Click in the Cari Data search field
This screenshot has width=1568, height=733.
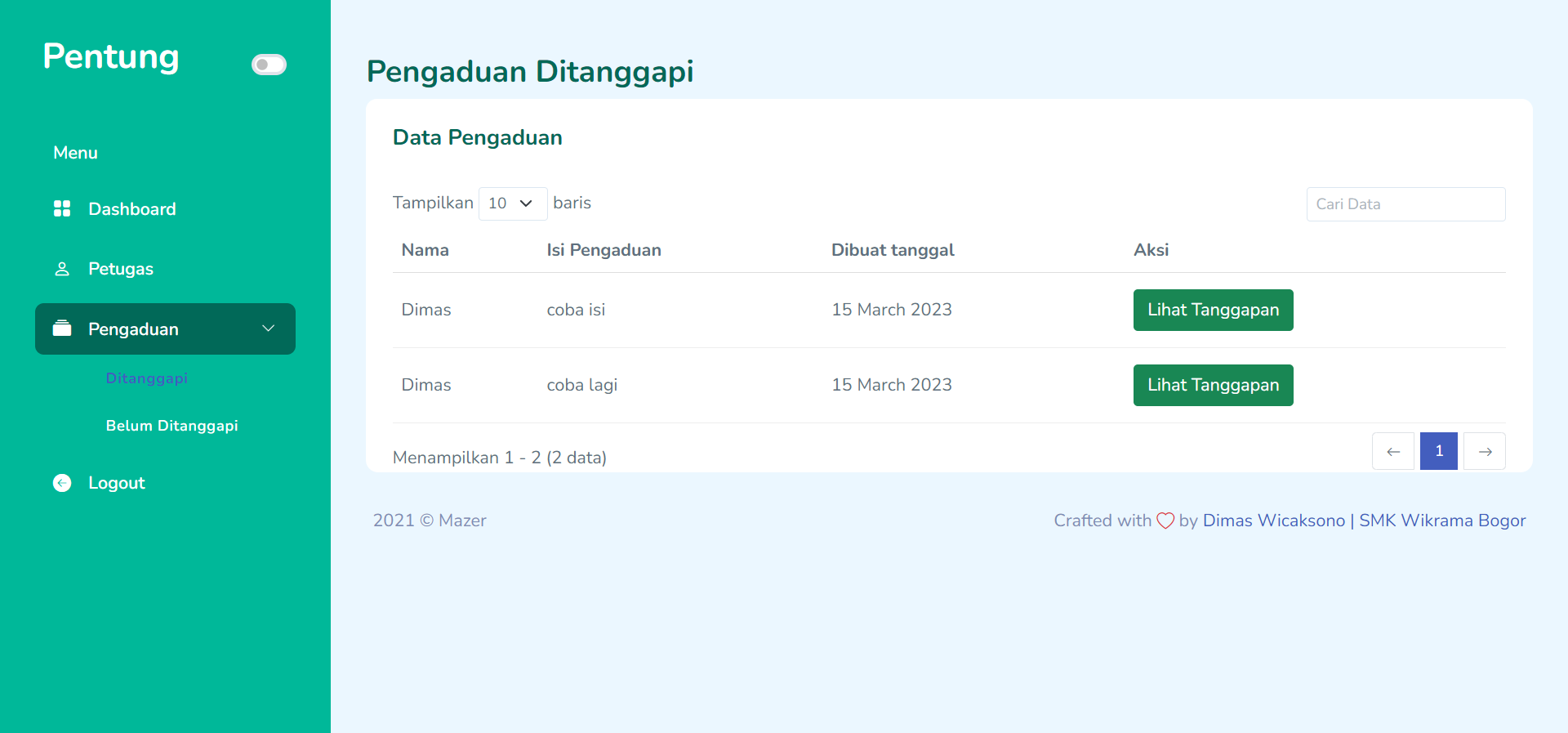coord(1405,204)
